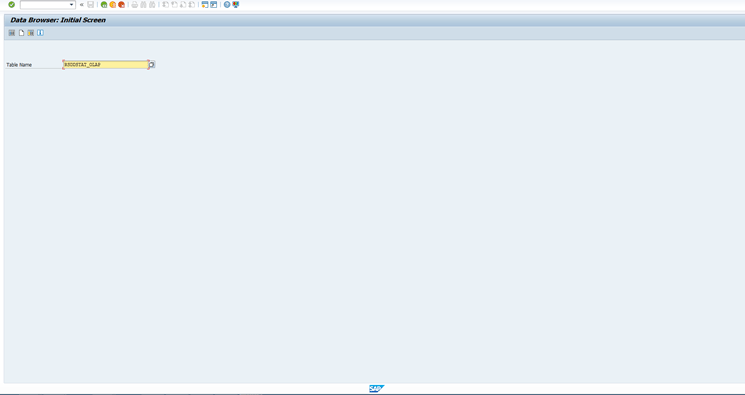745x395 pixels.
Task: Click the Table Name input field
Action: click(106, 65)
